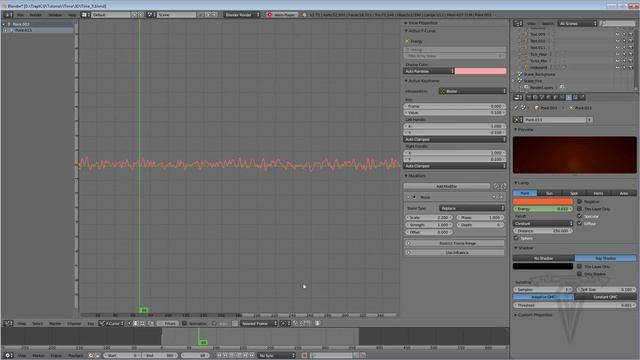Viewport: 640px width, 360px height.
Task: Toggle the lamp Negative checkbox
Action: (579, 201)
